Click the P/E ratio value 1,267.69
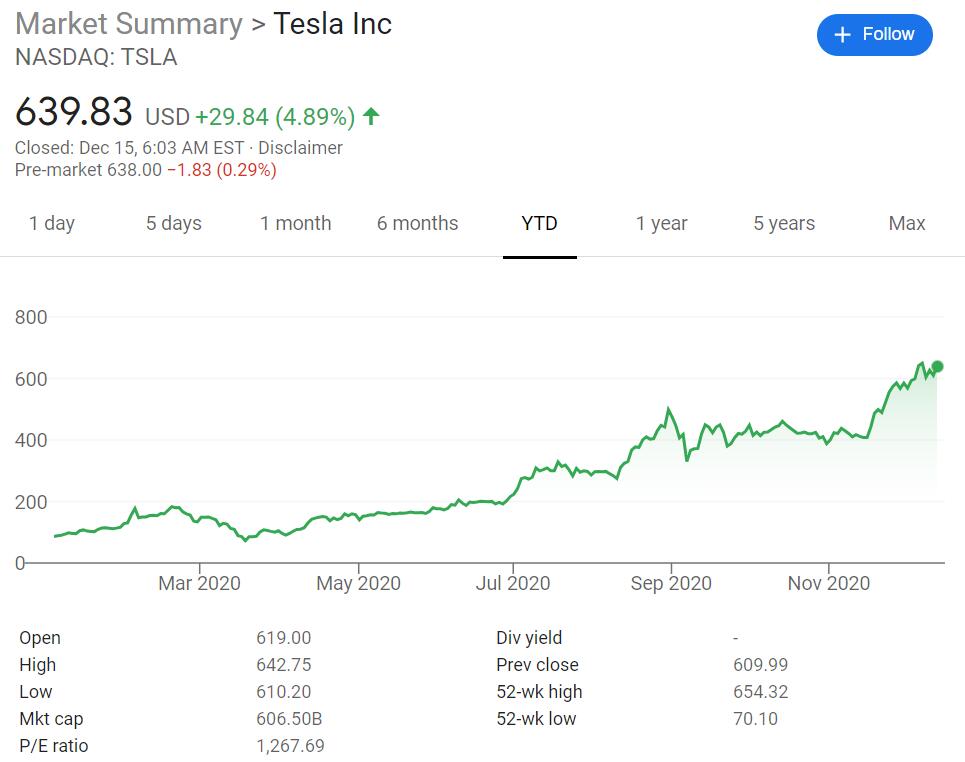Screen dimensions: 965x762 click(291, 746)
